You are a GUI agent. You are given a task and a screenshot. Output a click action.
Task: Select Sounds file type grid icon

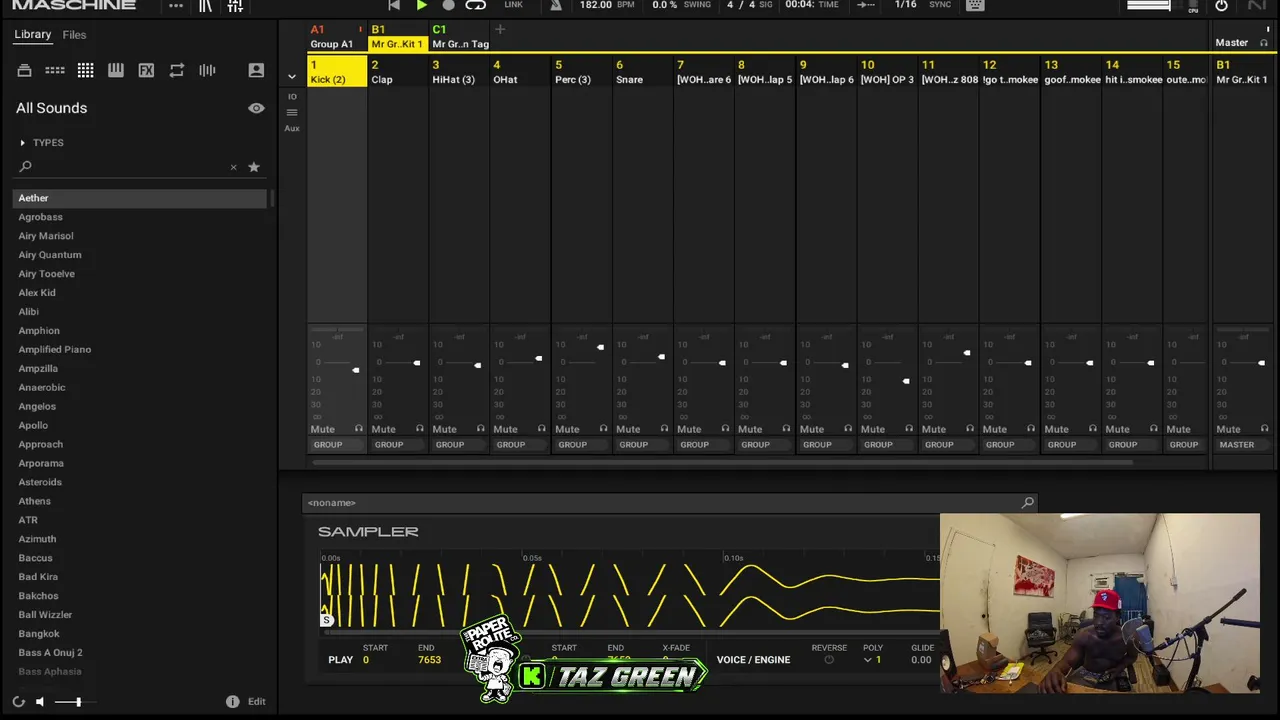pos(85,70)
